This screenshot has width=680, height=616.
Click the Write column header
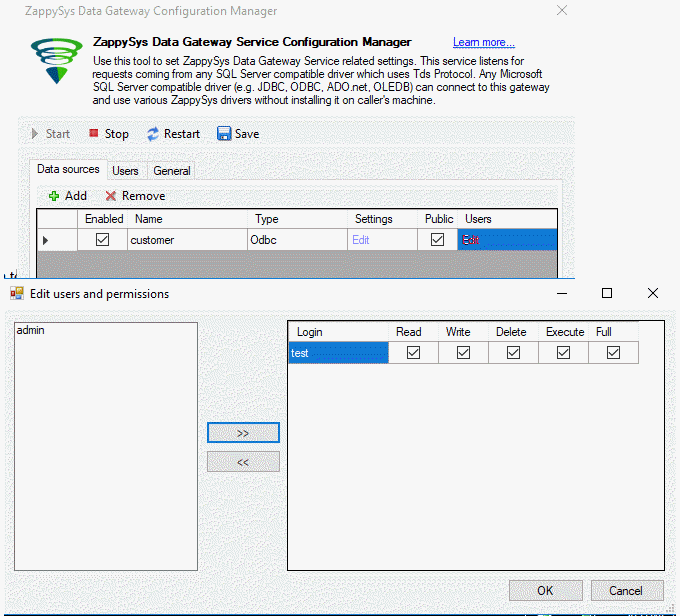click(463, 332)
